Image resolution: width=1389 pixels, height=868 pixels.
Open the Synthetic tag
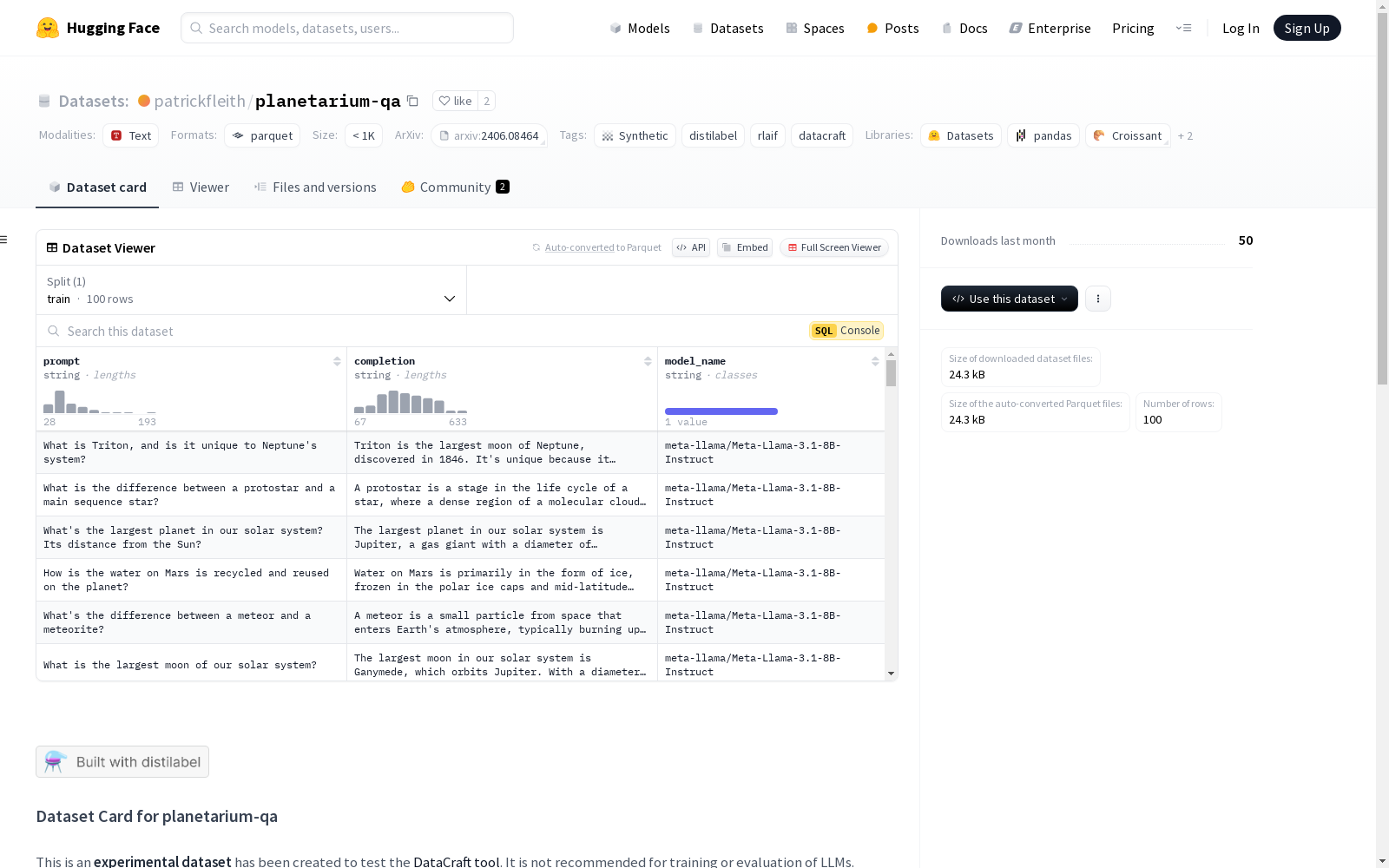[x=635, y=135]
